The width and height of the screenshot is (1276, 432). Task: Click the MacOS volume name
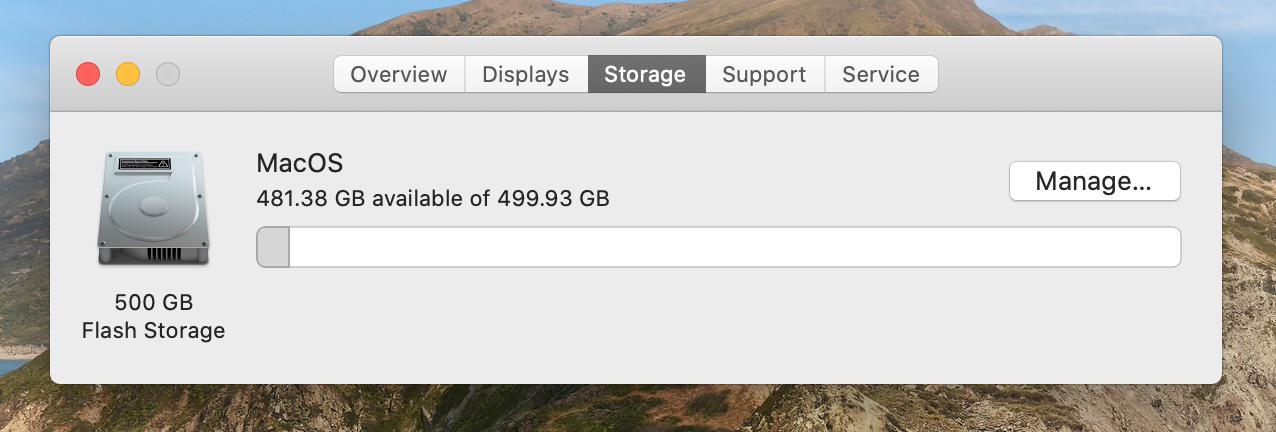(x=300, y=163)
